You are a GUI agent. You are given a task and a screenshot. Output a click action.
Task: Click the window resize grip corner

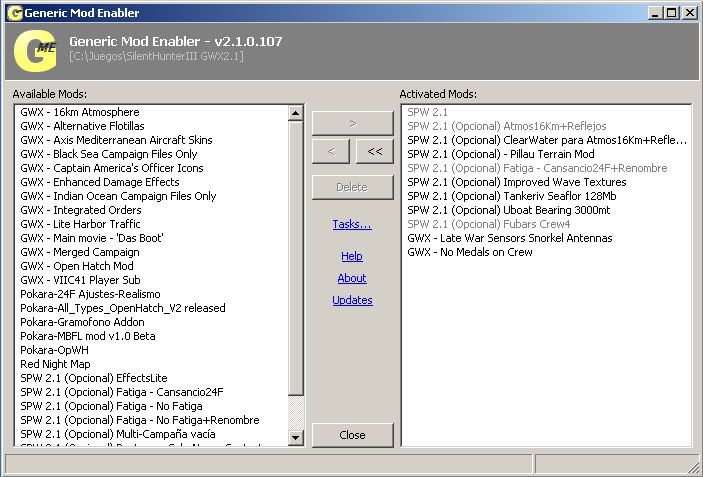pyautogui.click(x=694, y=466)
